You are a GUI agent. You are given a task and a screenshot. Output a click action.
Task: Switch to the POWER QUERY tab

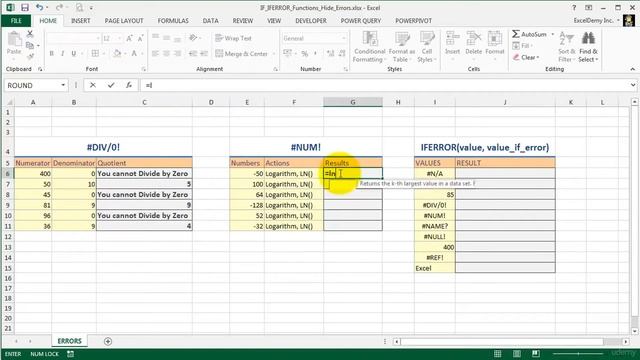coord(361,21)
